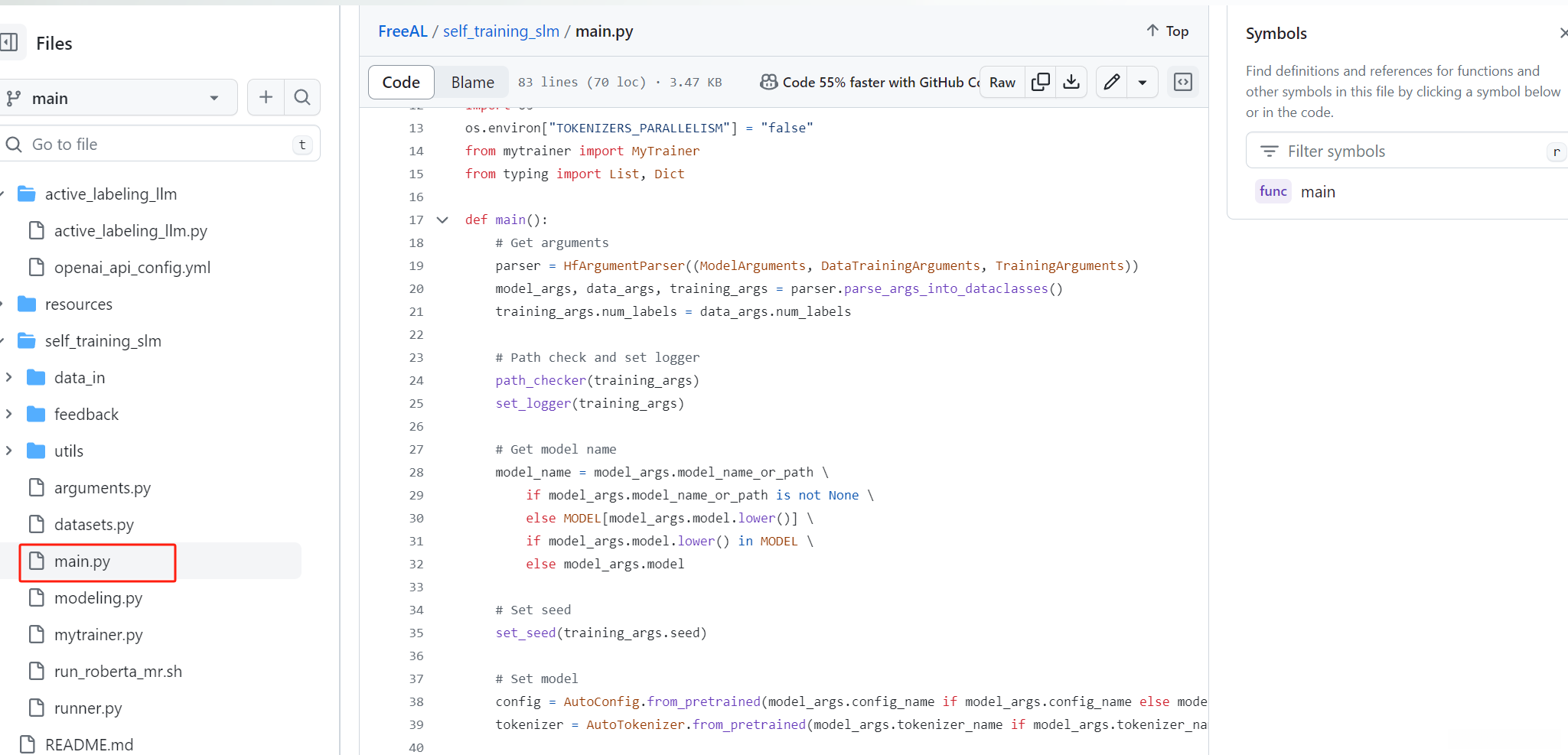Open run_roberta_mr.sh in file tree

tap(118, 671)
